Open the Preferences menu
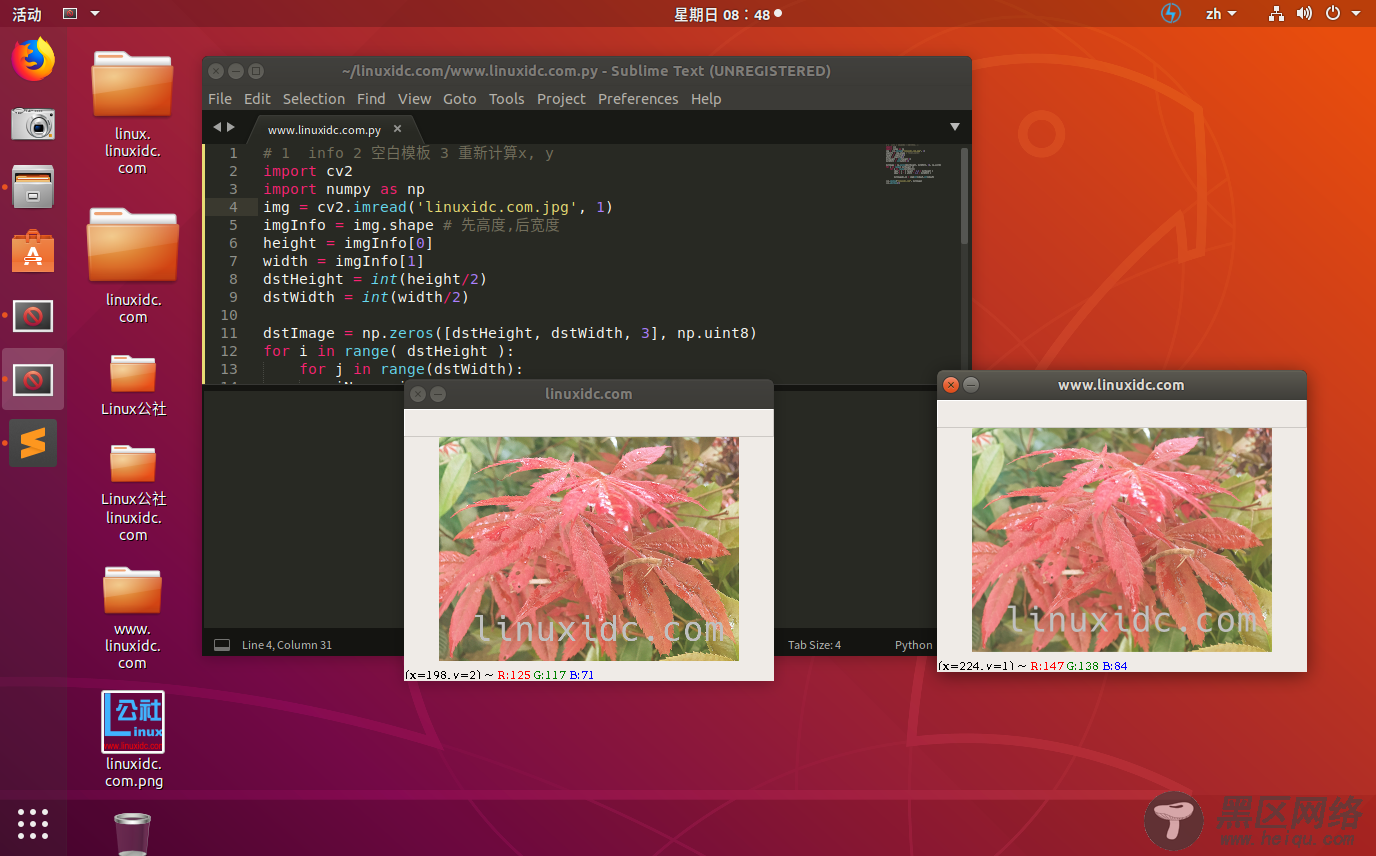Image resolution: width=1376 pixels, height=856 pixels. point(638,99)
